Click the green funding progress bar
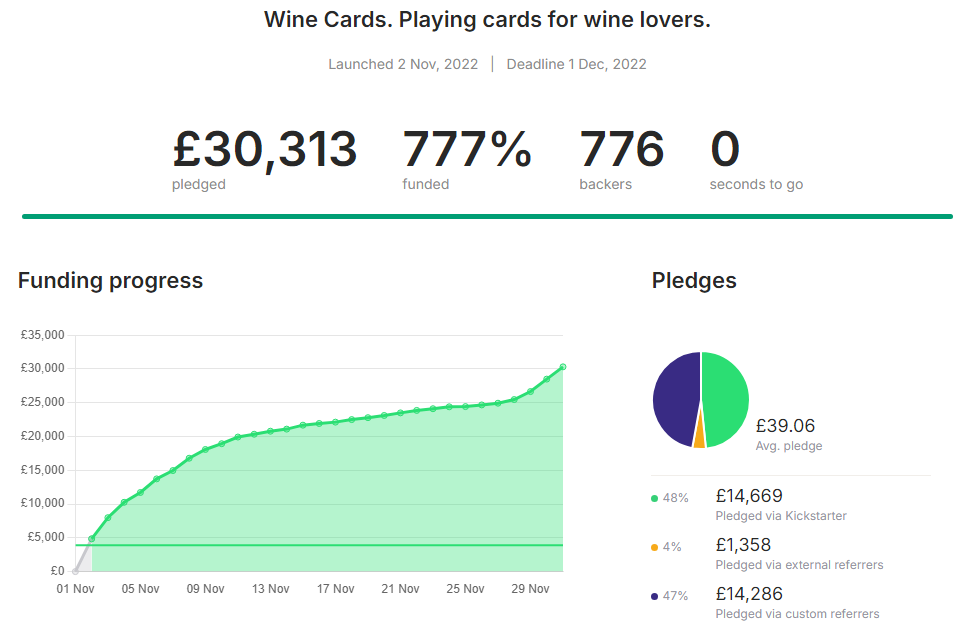 coord(487,215)
